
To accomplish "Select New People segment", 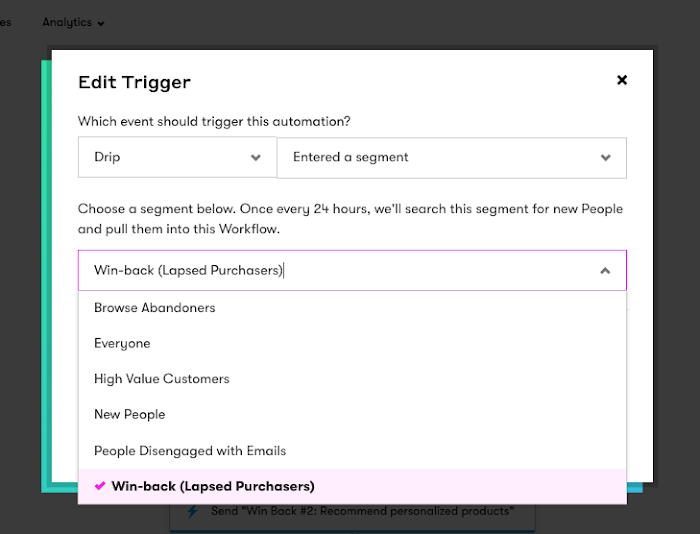I will pyautogui.click(x=352, y=414).
